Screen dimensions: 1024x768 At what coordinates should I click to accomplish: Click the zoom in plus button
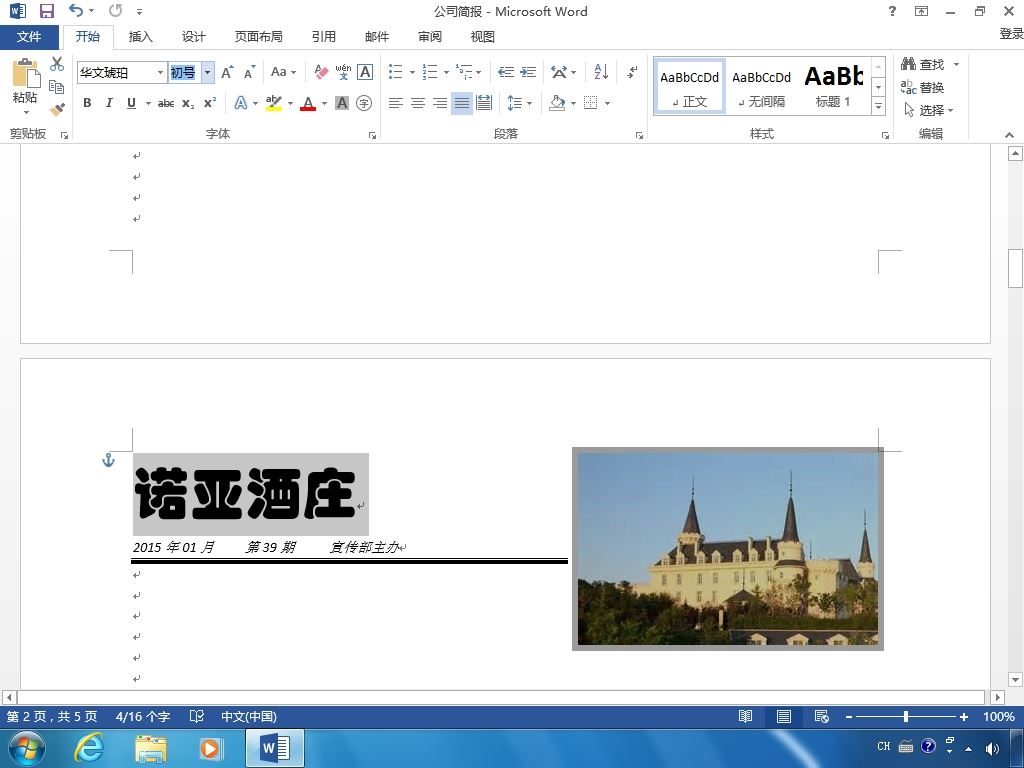[963, 717]
